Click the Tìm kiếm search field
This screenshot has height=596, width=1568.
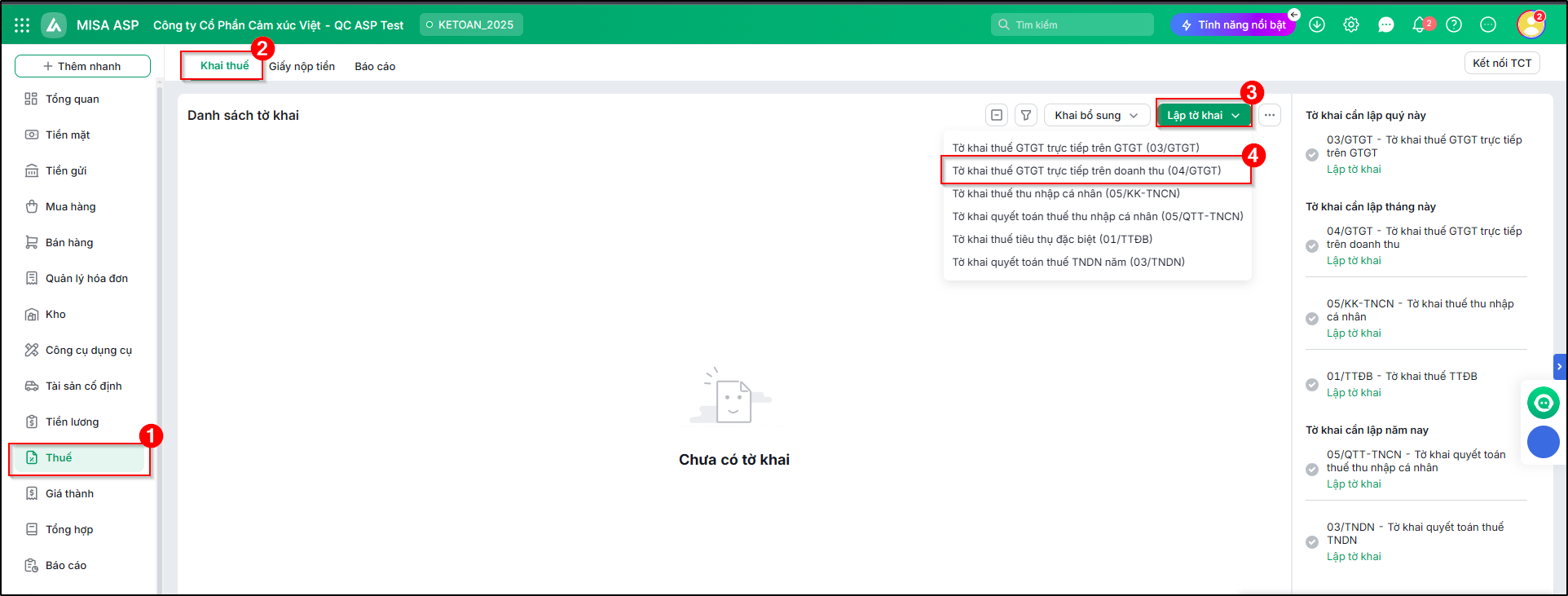(x=1072, y=24)
